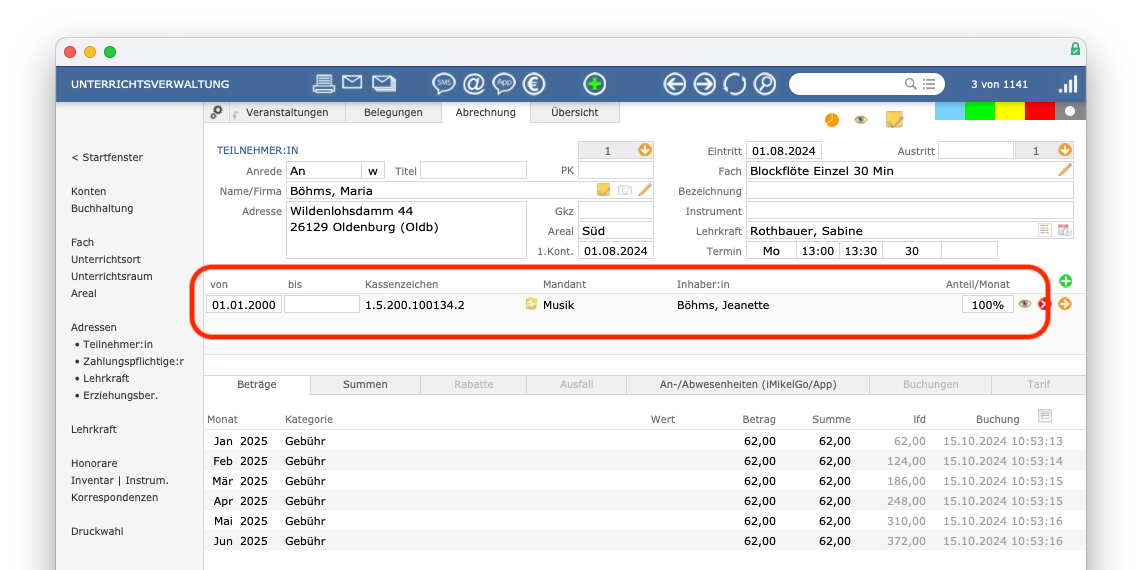Click the stacked envelopes serial letter icon
Screen dimensions: 1142x570
[384, 83]
